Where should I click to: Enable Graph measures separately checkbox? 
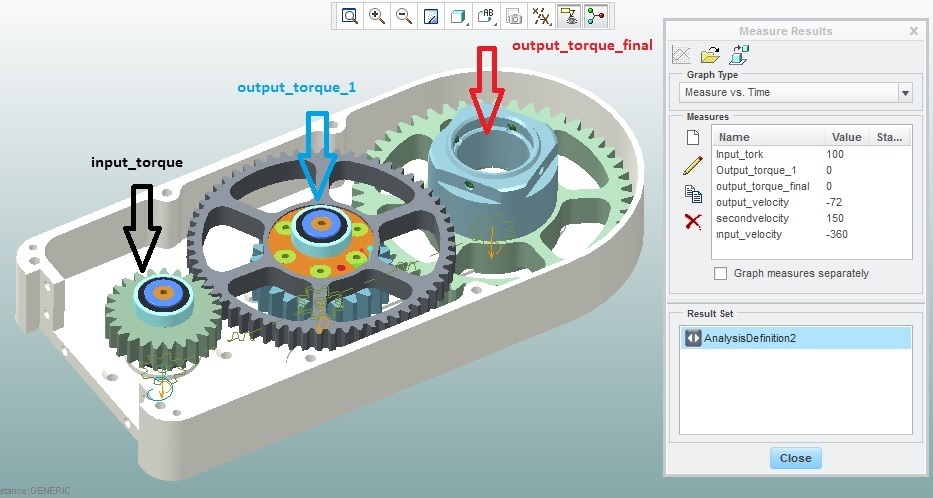coord(721,274)
